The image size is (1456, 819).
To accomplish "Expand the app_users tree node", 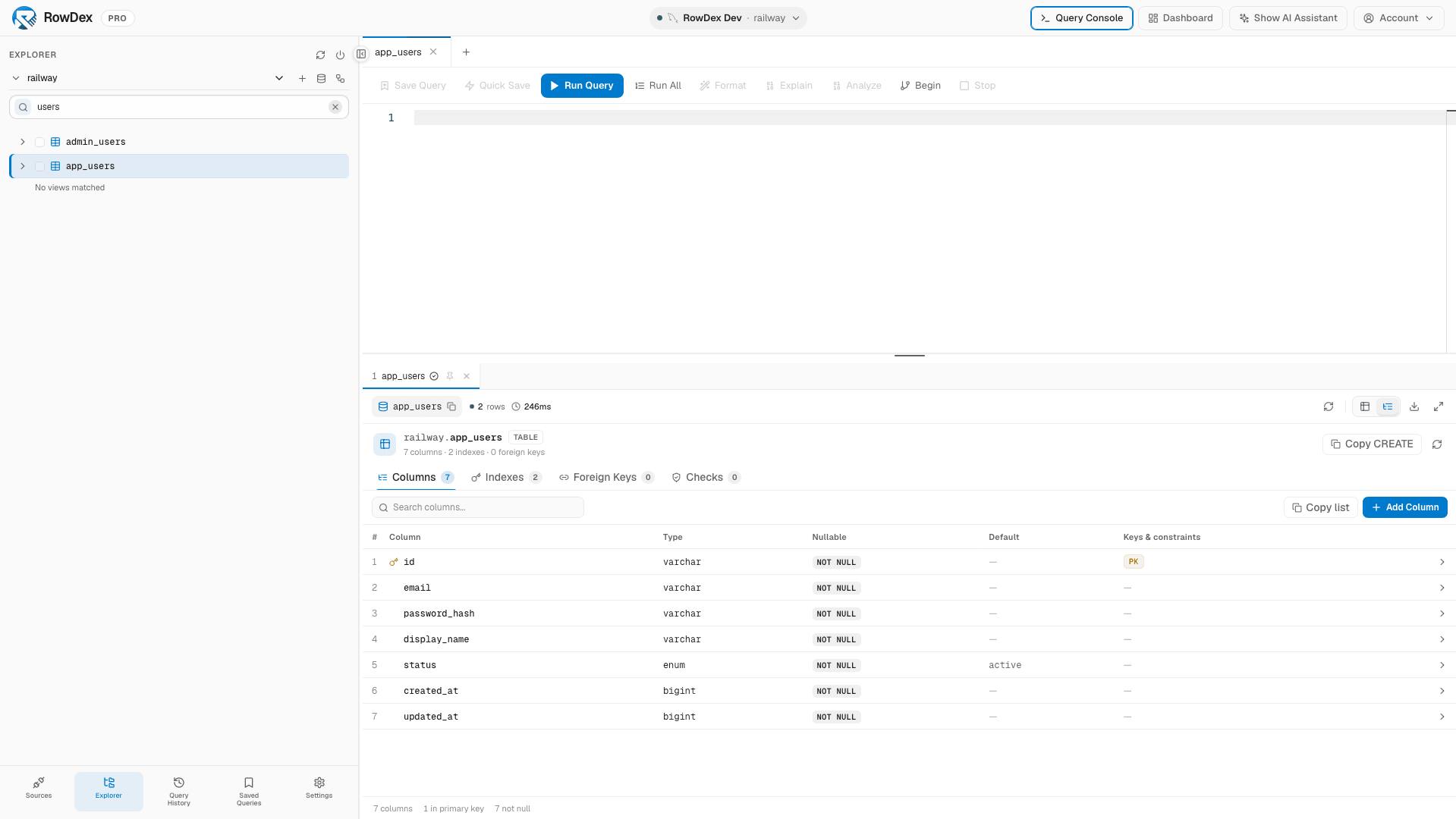I will [23, 167].
